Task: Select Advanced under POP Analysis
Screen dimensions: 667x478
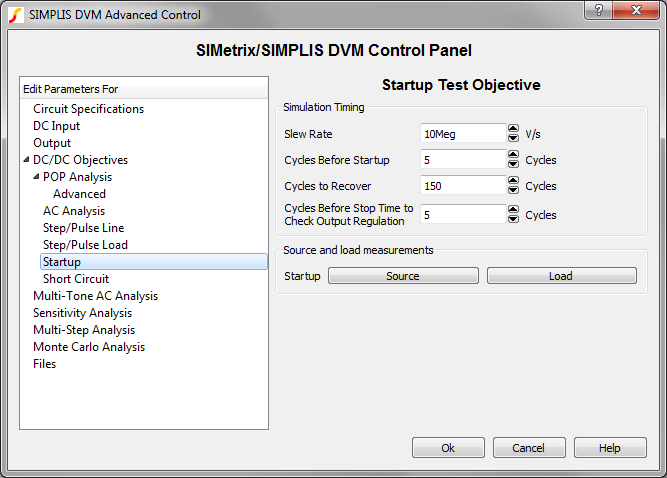Action: click(x=79, y=194)
